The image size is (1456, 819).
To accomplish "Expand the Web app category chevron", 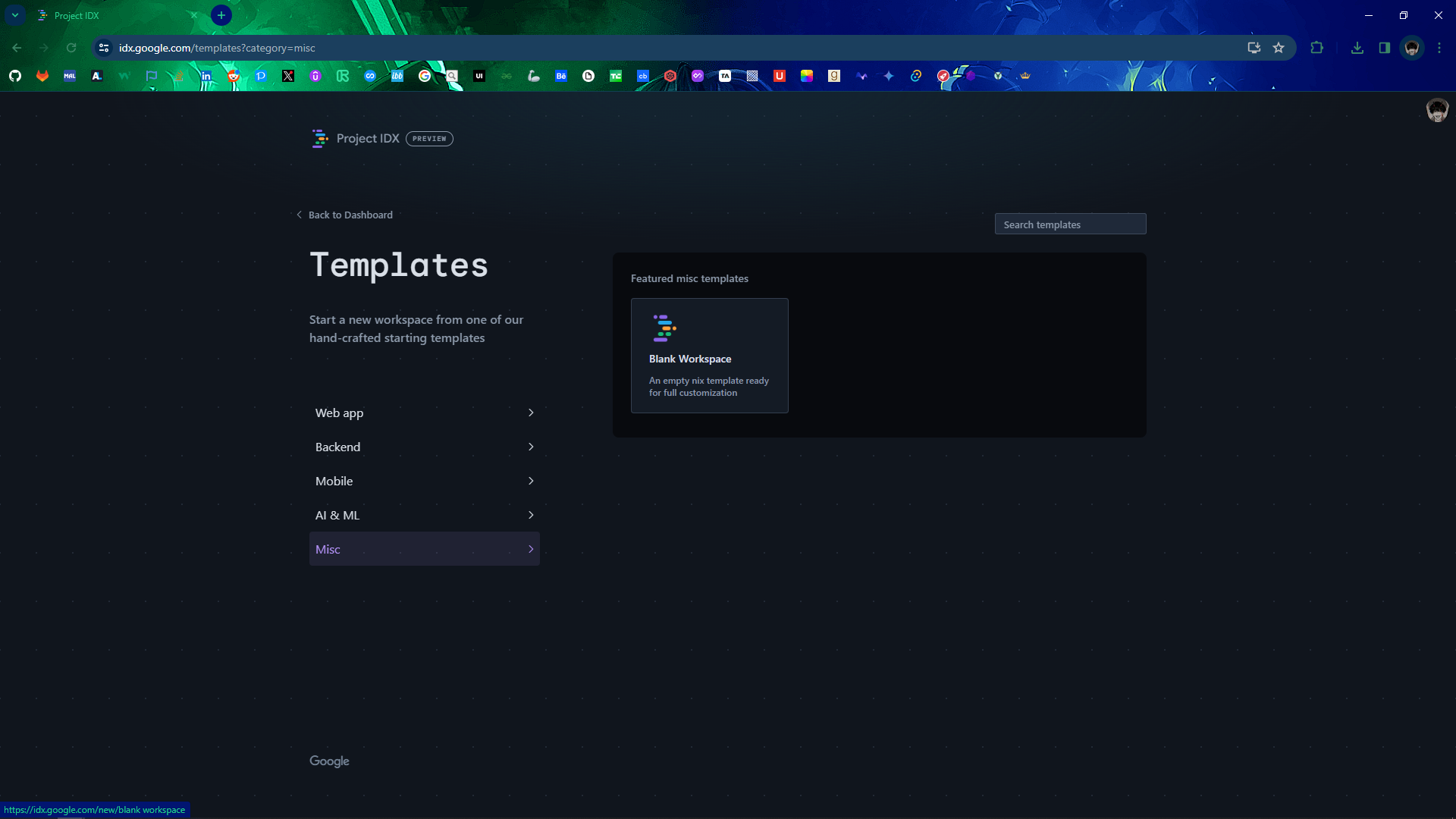I will [x=531, y=413].
